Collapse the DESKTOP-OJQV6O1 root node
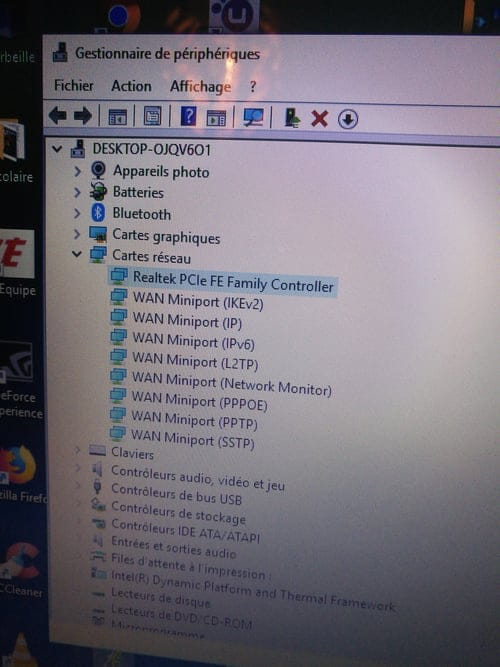The width and height of the screenshot is (500, 667). coord(57,149)
